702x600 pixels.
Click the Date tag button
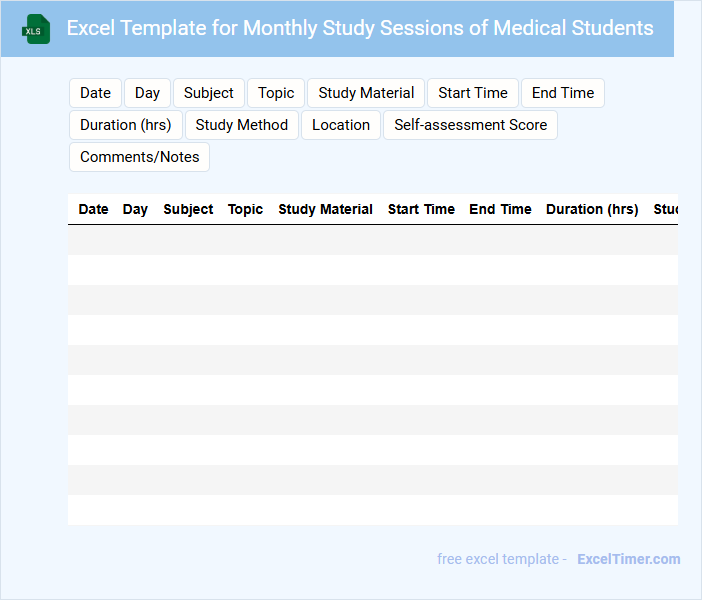click(95, 93)
